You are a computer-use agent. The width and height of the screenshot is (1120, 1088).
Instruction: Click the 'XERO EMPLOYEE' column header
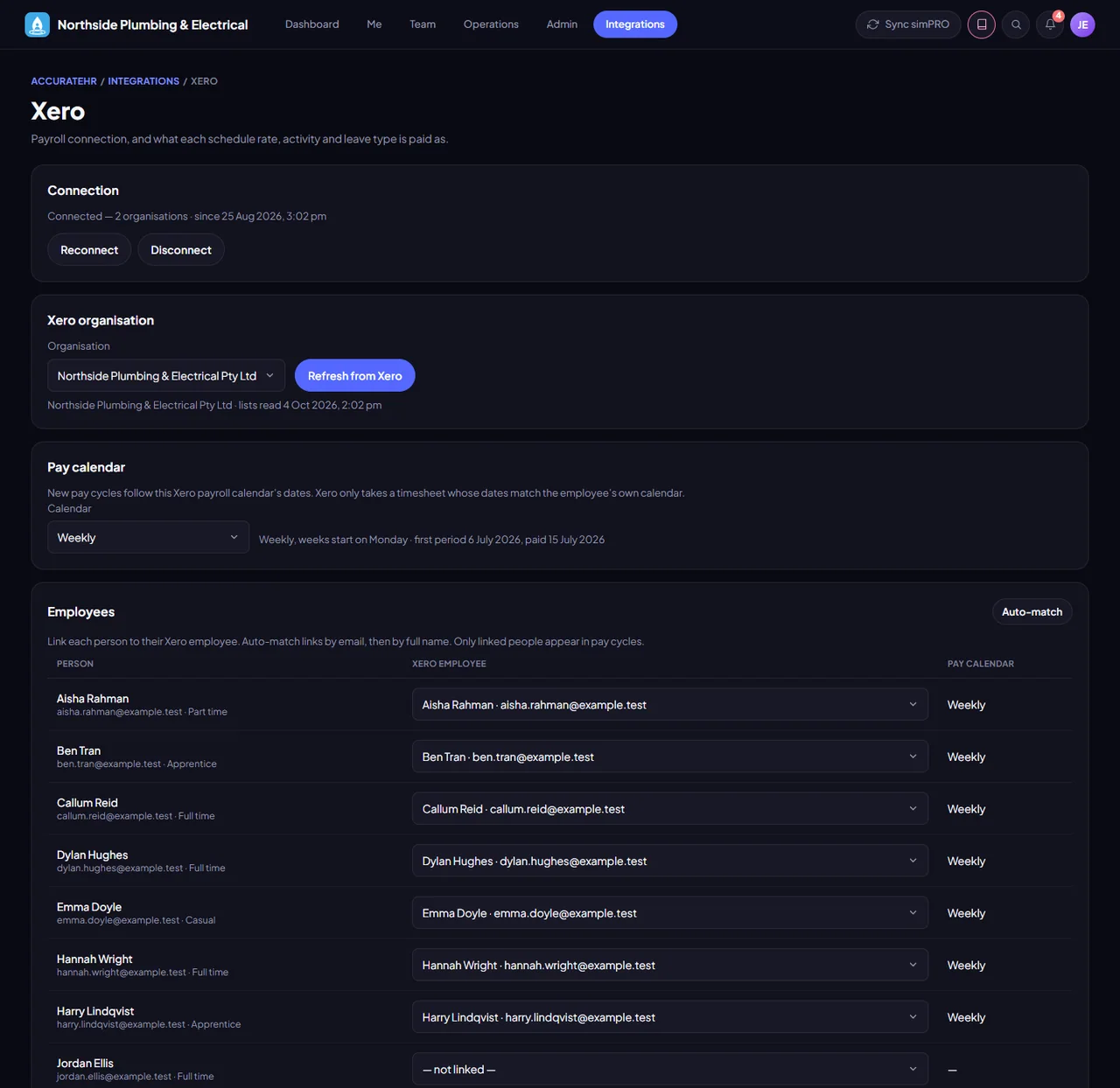[x=449, y=664]
